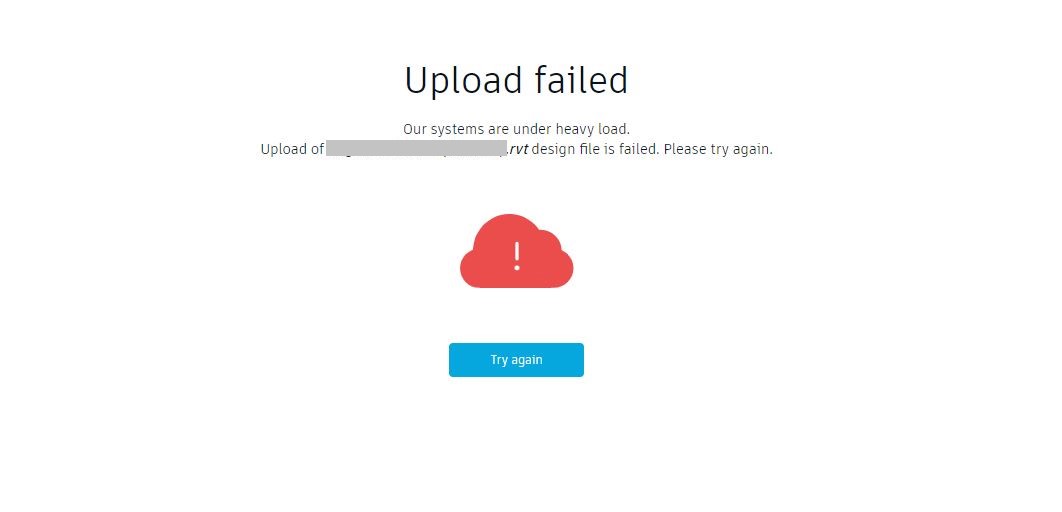The image size is (1062, 512).
Task: Click the 'Please try again.' sentence
Action: (718, 149)
